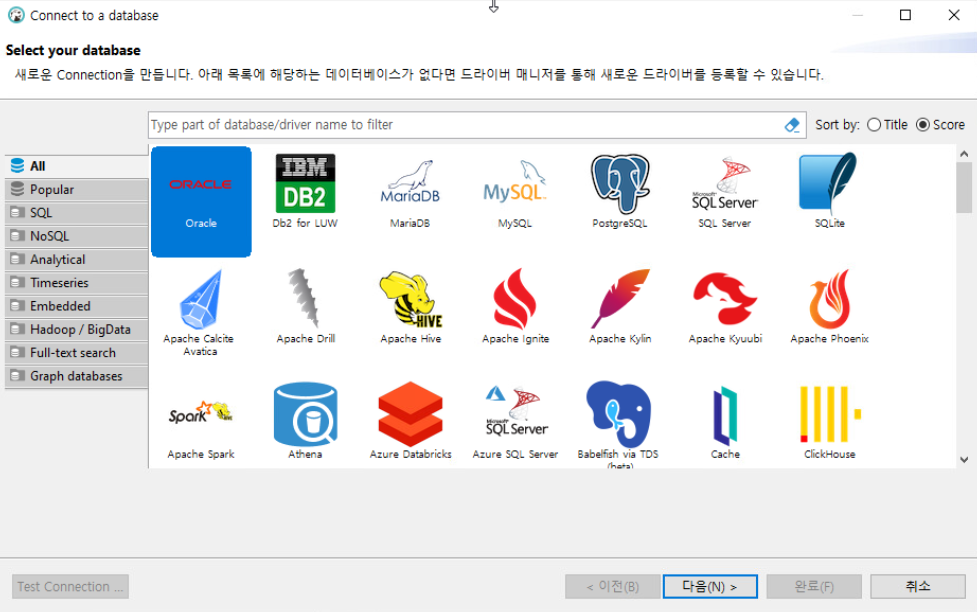Select the Azure Databricks icon
This screenshot has width=977, height=612.
pos(411,421)
